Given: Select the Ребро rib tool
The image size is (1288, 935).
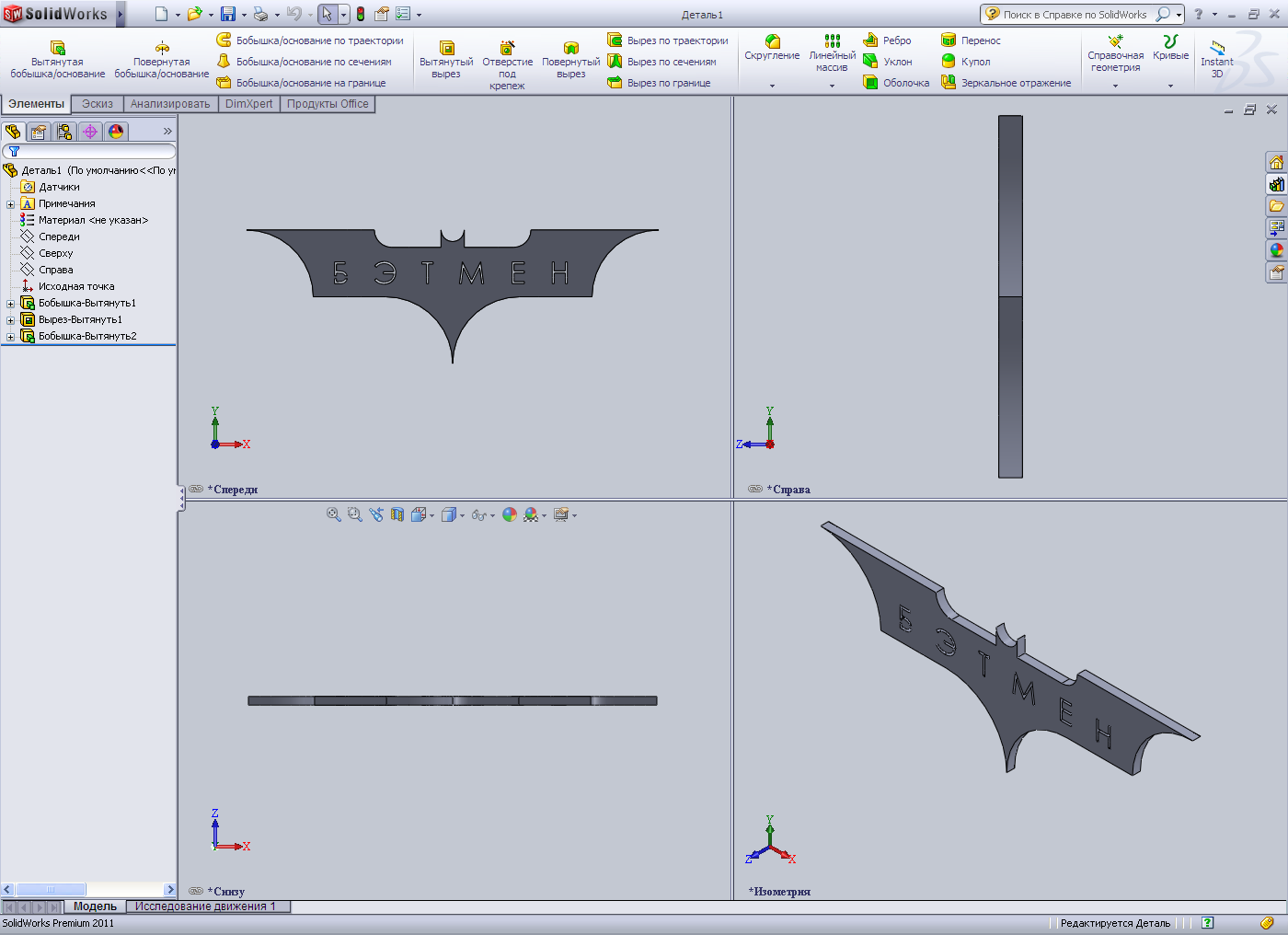Looking at the screenshot, I should coord(887,40).
